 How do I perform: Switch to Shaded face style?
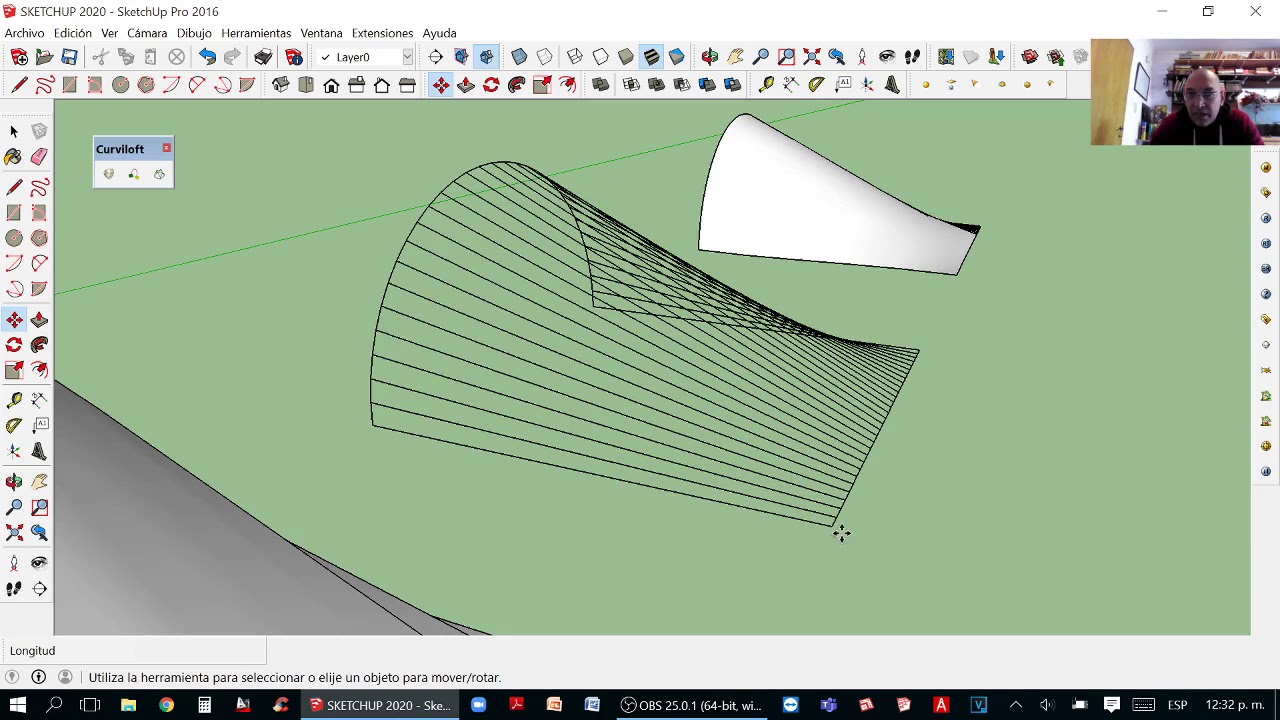(626, 57)
